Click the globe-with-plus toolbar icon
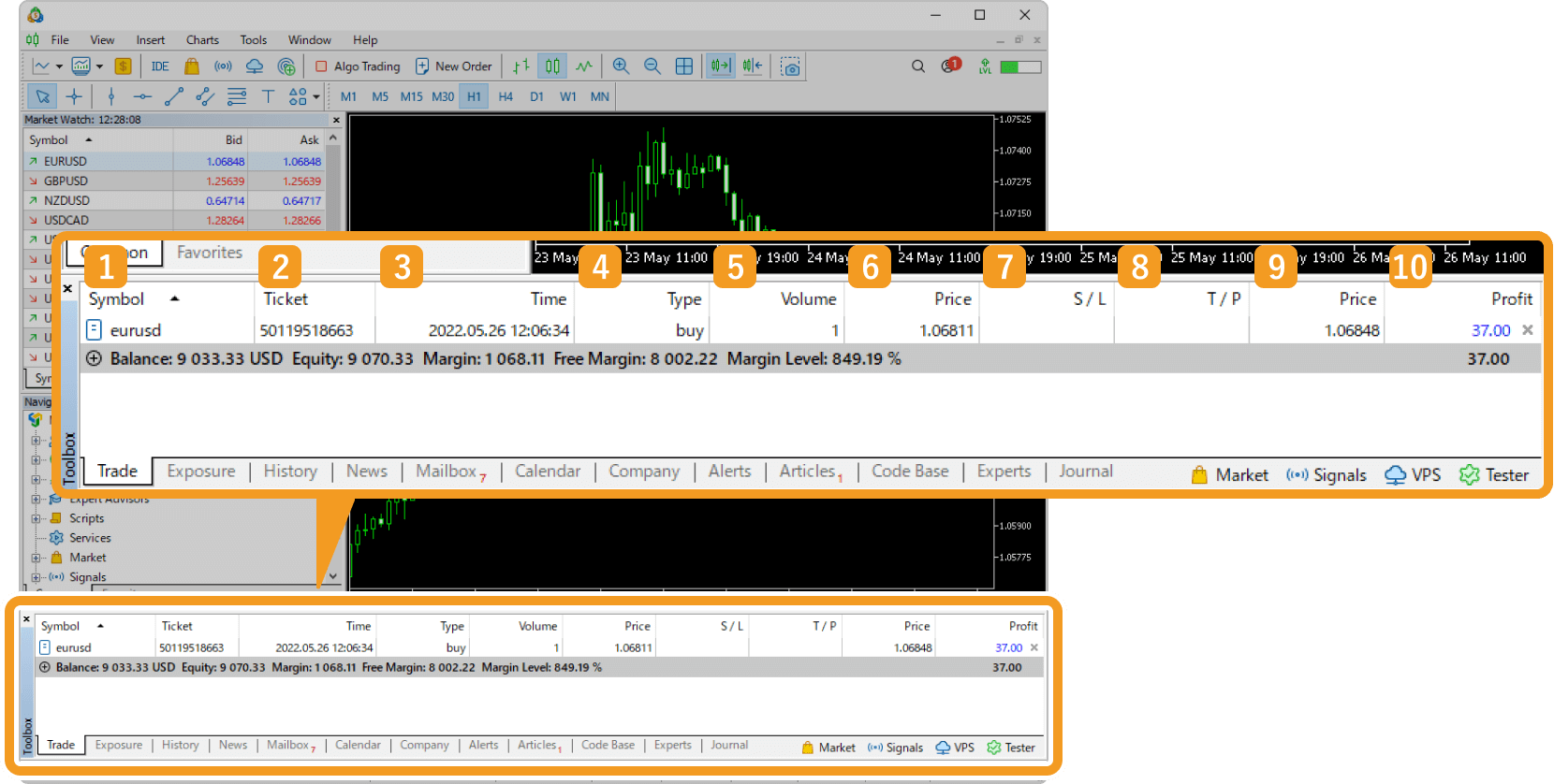Image resolution: width=1554 pixels, height=784 pixels. pyautogui.click(x=286, y=66)
